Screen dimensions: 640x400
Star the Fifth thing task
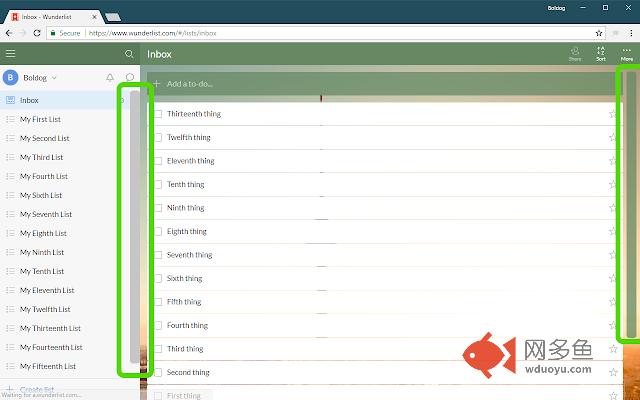(613, 302)
